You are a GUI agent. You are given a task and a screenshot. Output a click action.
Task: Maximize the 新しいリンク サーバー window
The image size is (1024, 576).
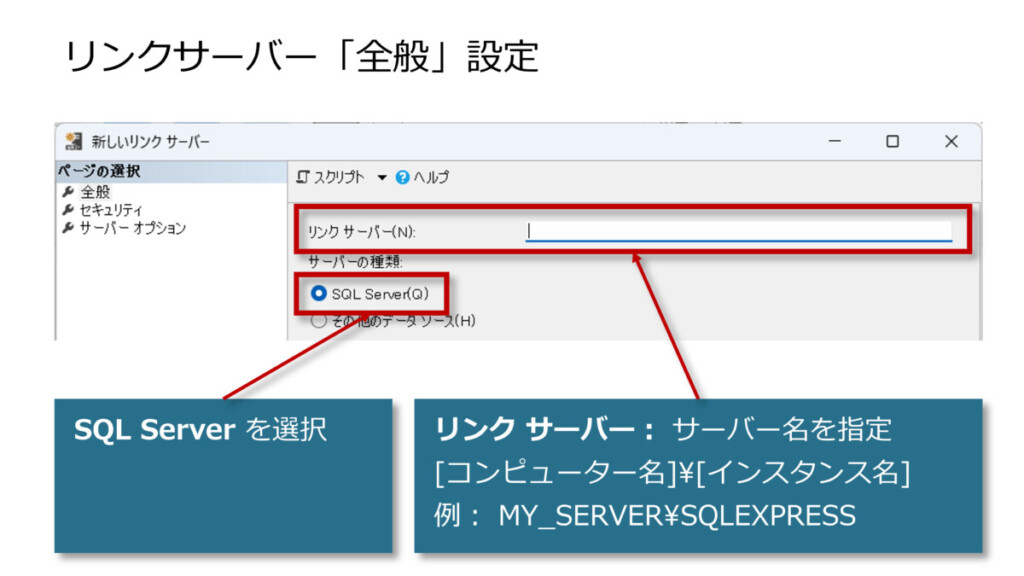coord(892,142)
